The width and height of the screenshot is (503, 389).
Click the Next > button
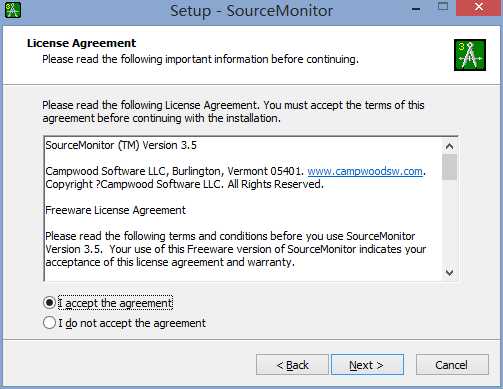367,365
